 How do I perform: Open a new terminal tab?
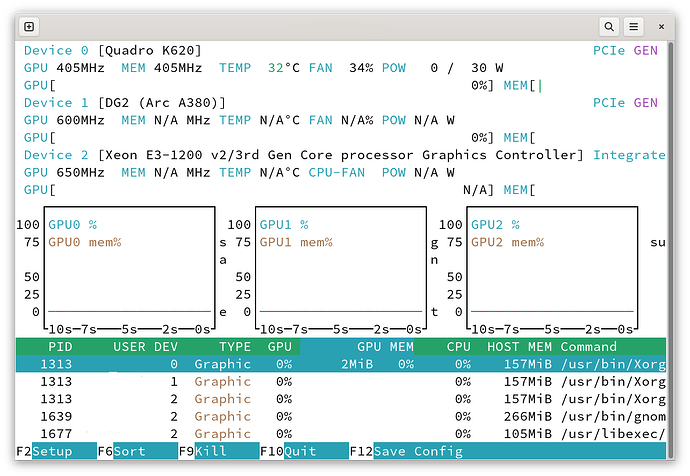coord(29,27)
